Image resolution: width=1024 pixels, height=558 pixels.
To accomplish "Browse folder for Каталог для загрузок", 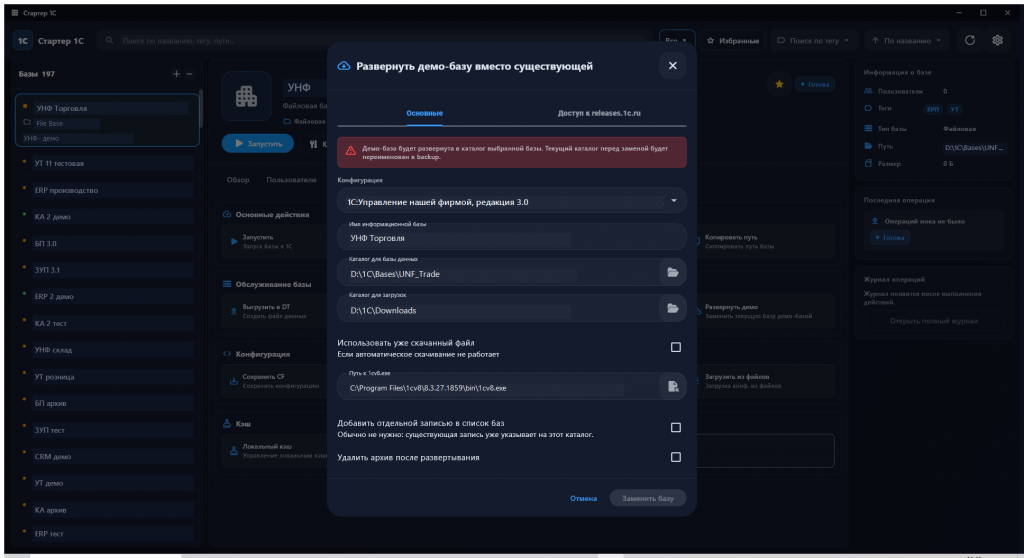I will point(672,308).
